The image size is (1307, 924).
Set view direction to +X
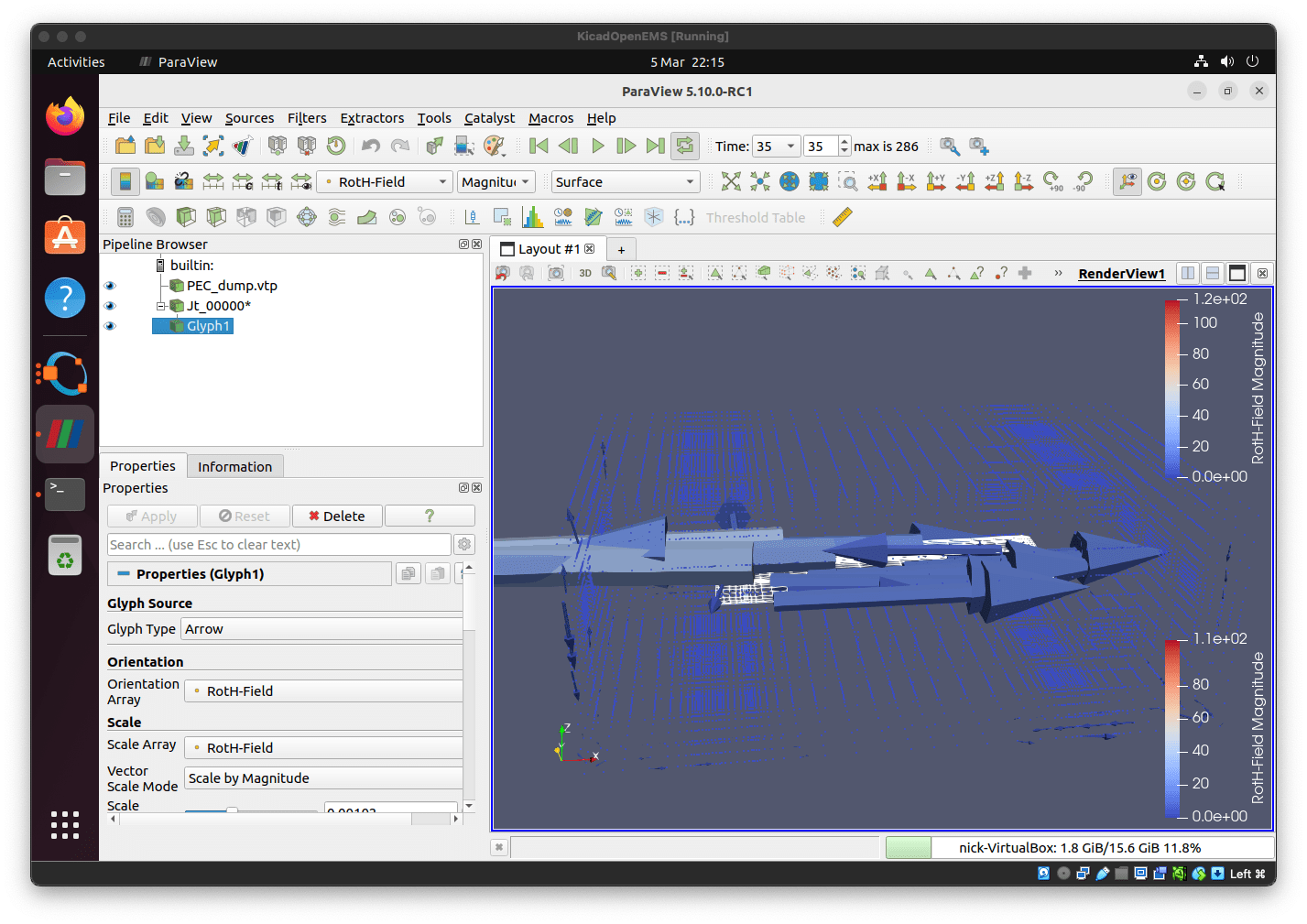point(877,181)
